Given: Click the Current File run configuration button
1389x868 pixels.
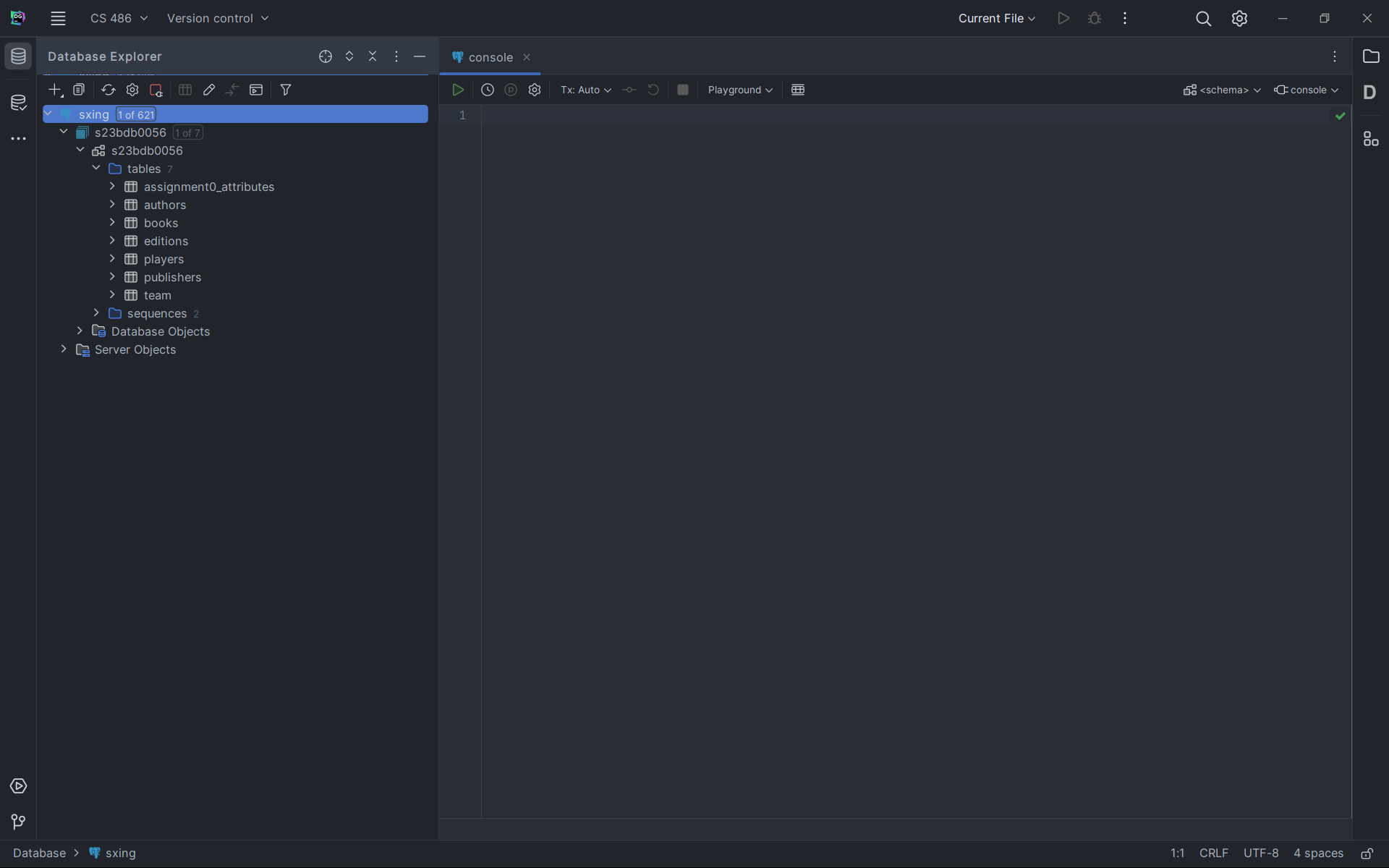Looking at the screenshot, I should pyautogui.click(x=996, y=18).
